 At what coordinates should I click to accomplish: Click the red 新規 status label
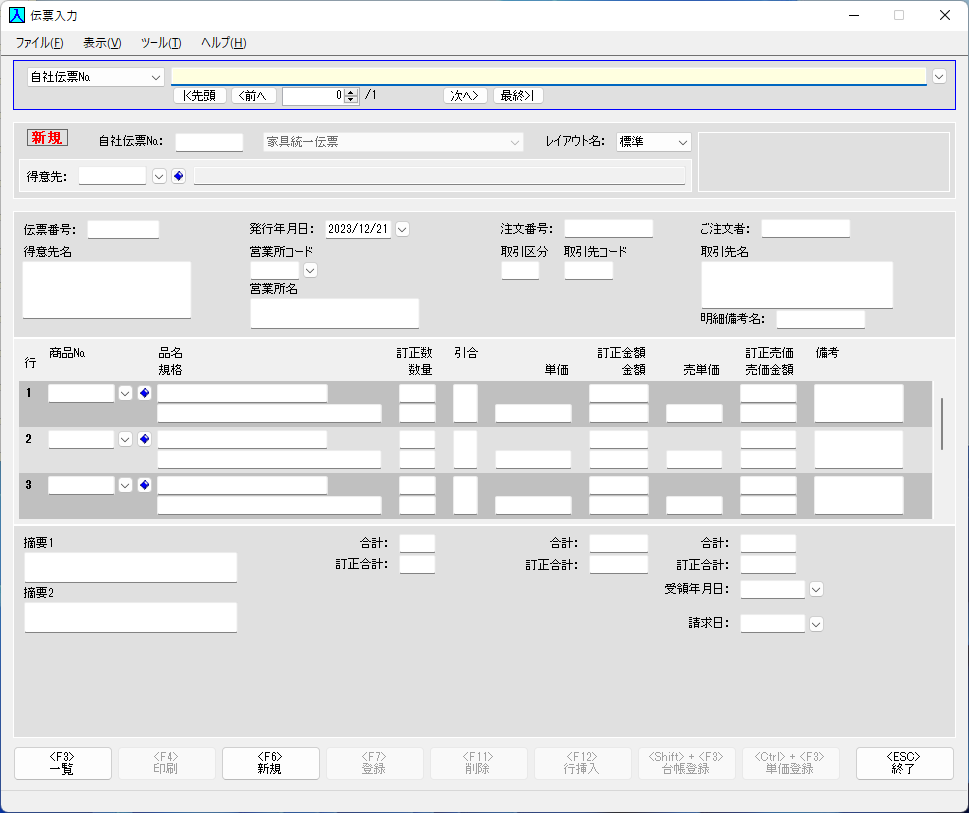pos(47,138)
